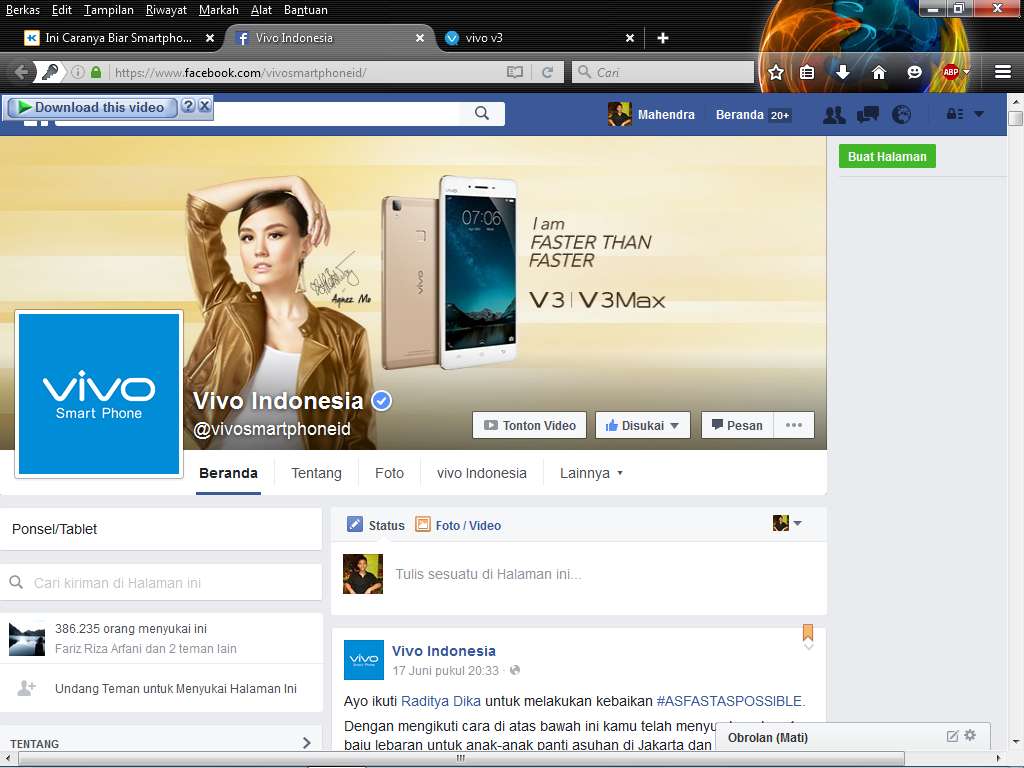
Task: Open the Adblock Plus ABP icon
Action: pyautogui.click(x=950, y=72)
